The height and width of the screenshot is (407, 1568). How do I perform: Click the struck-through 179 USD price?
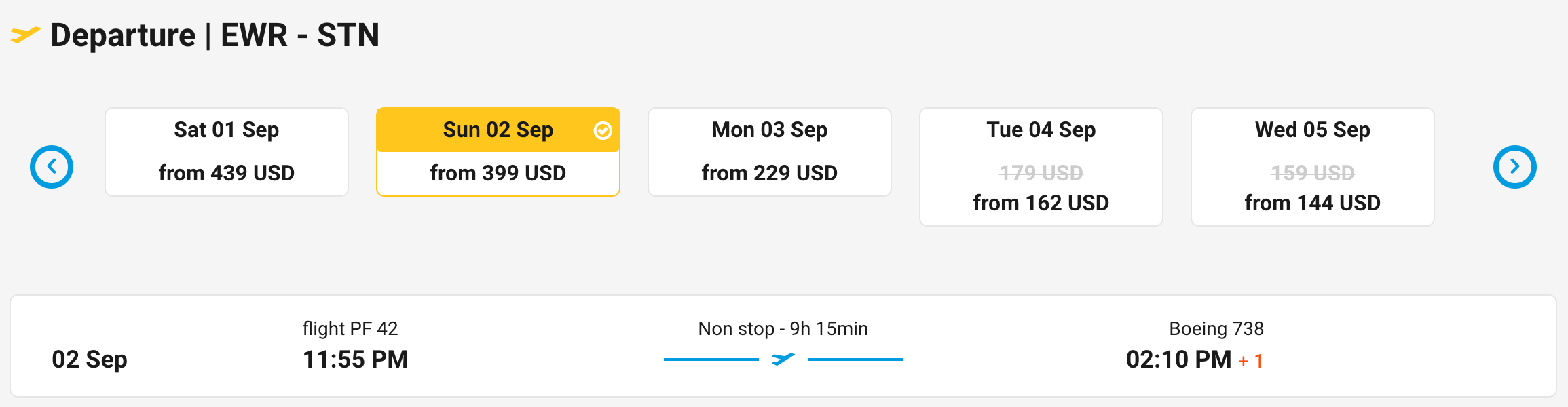[1041, 173]
